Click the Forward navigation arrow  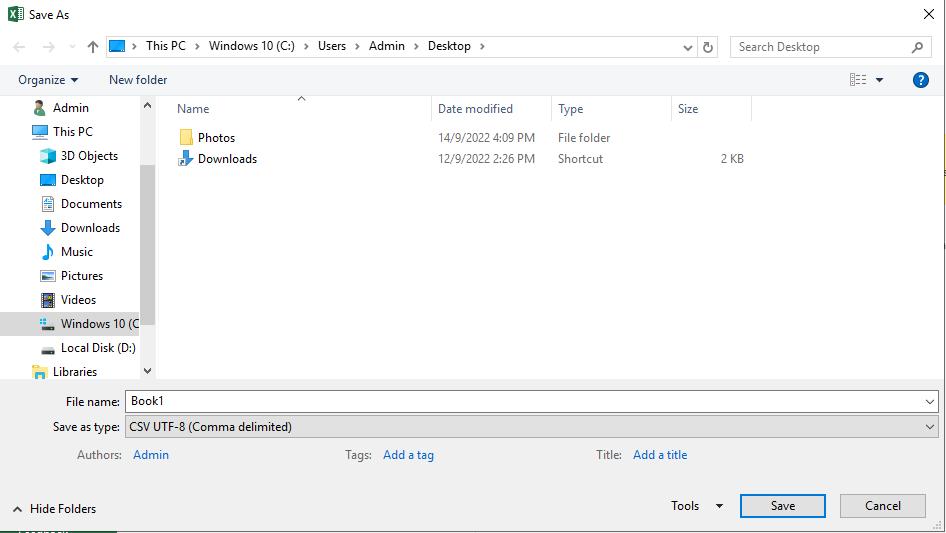click(49, 46)
